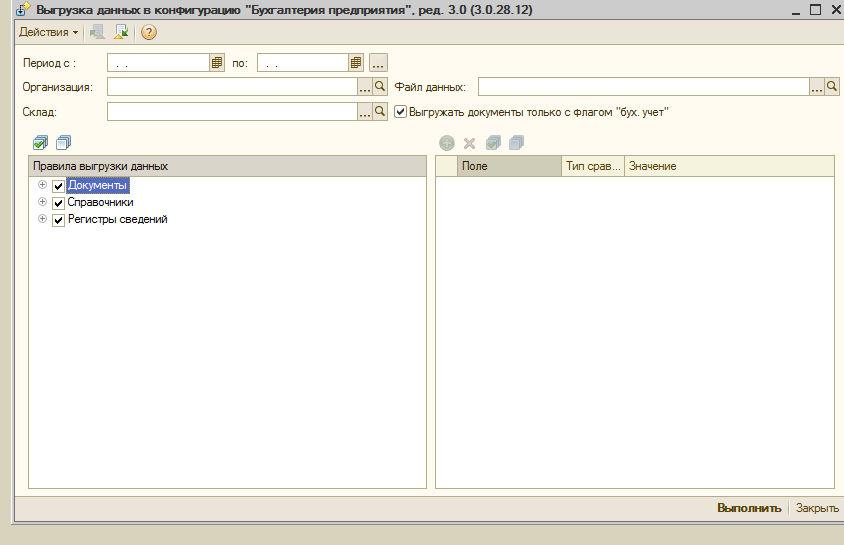Viewport: 844px width, 545px height.
Task: Click the calendar icon for period end date
Action: (355, 62)
